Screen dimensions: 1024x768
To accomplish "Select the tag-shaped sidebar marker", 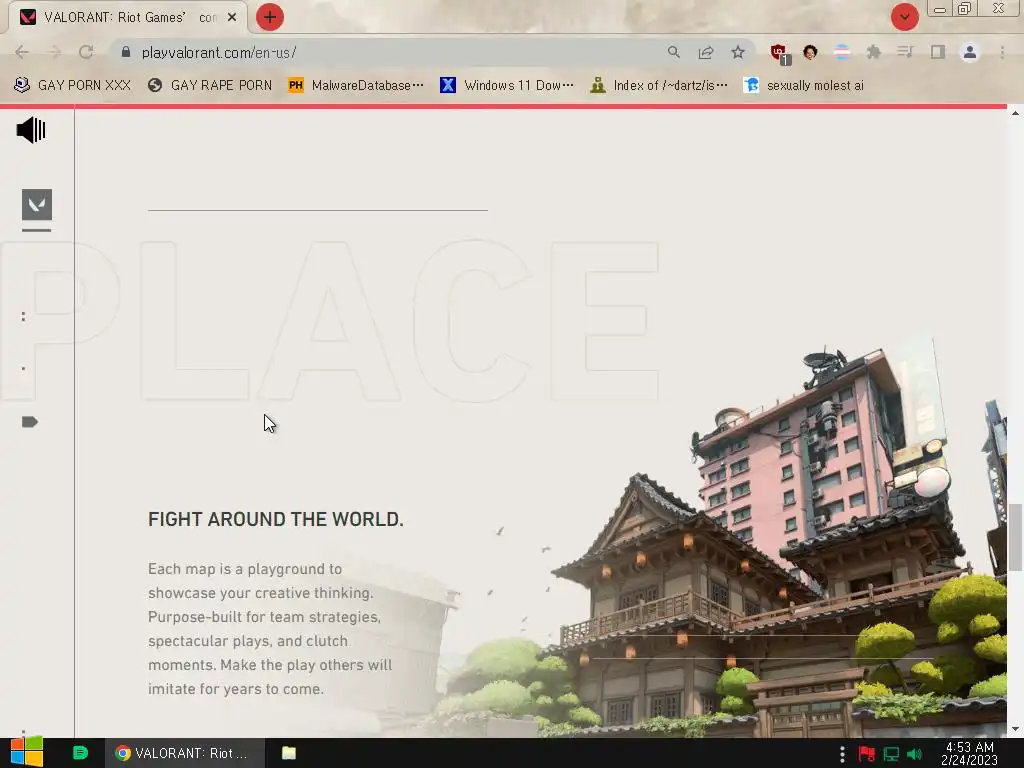I will pos(29,422).
